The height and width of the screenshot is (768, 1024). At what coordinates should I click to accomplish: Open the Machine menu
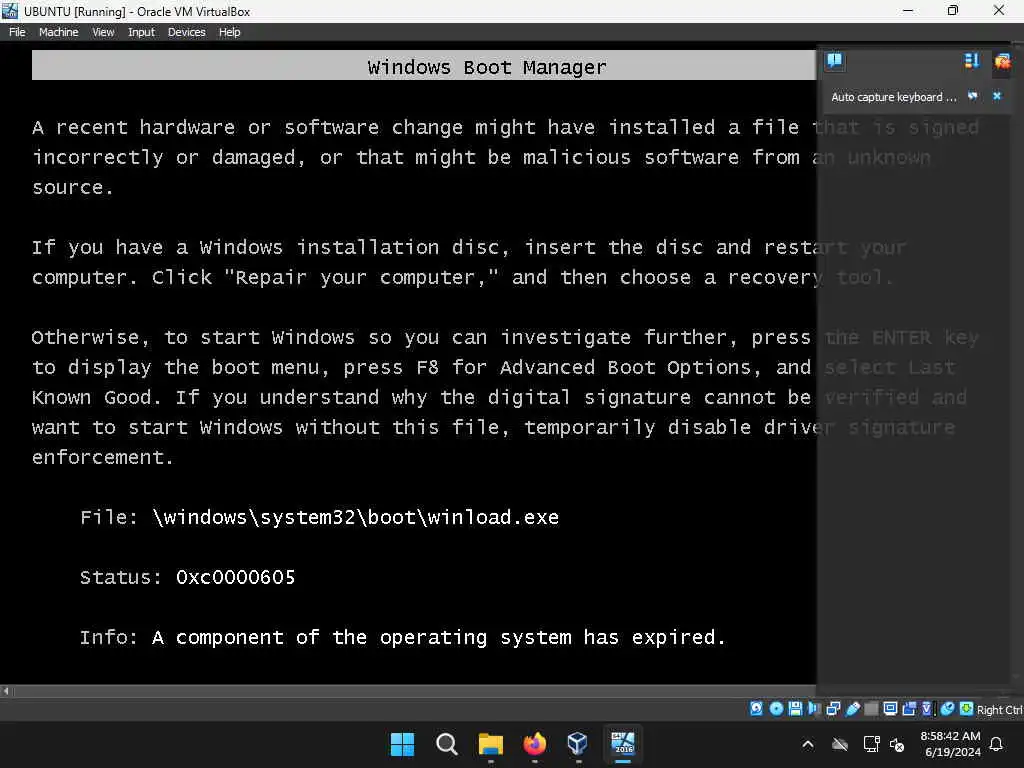[58, 32]
